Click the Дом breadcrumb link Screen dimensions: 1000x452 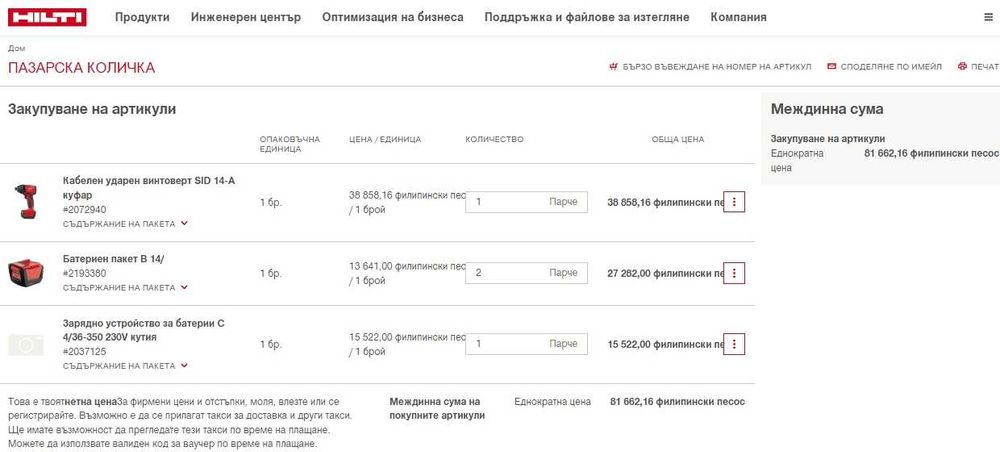17,48
